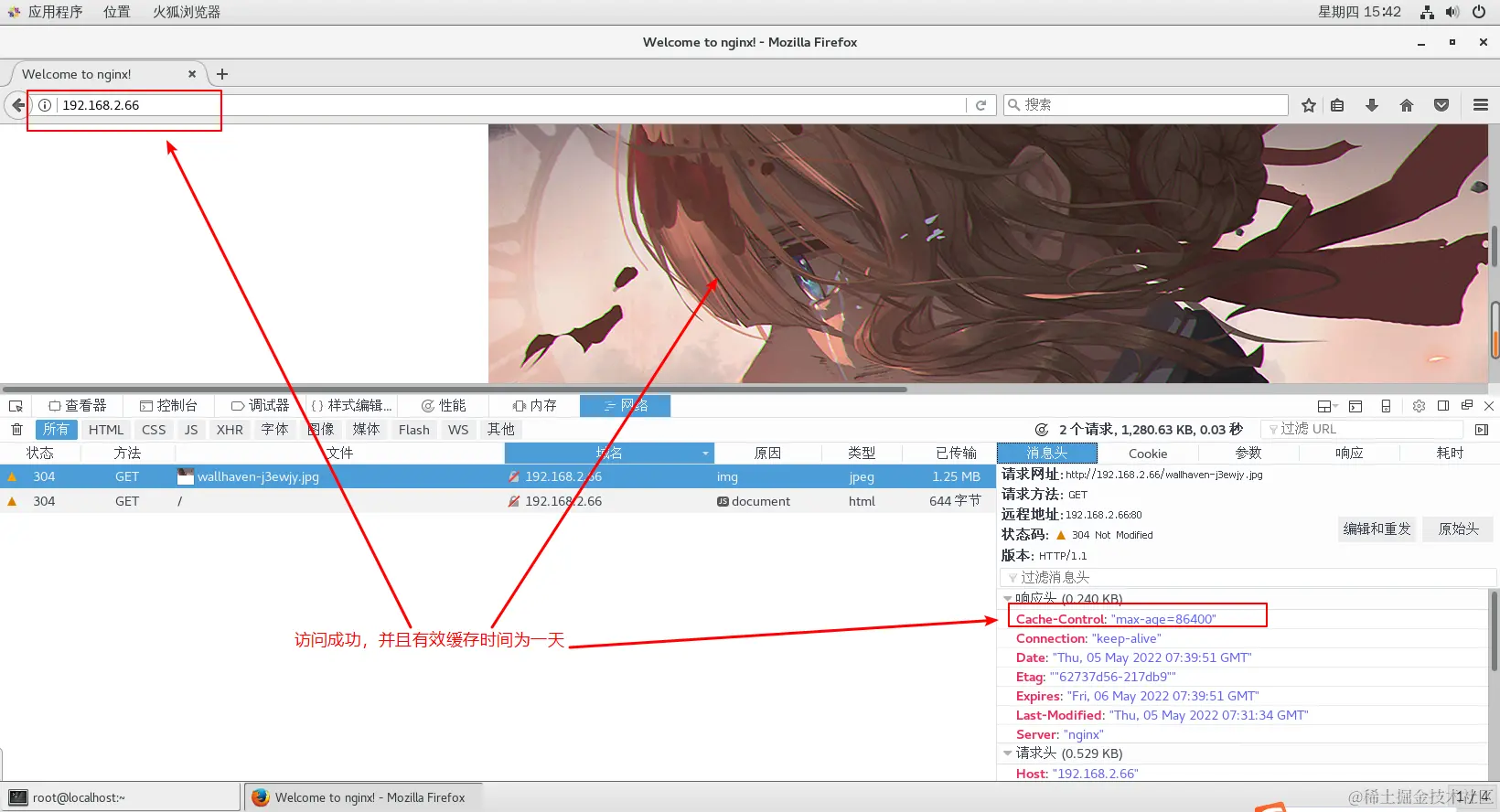This screenshot has height=812, width=1500.
Task: Click the system volume icon
Action: click(x=1452, y=12)
